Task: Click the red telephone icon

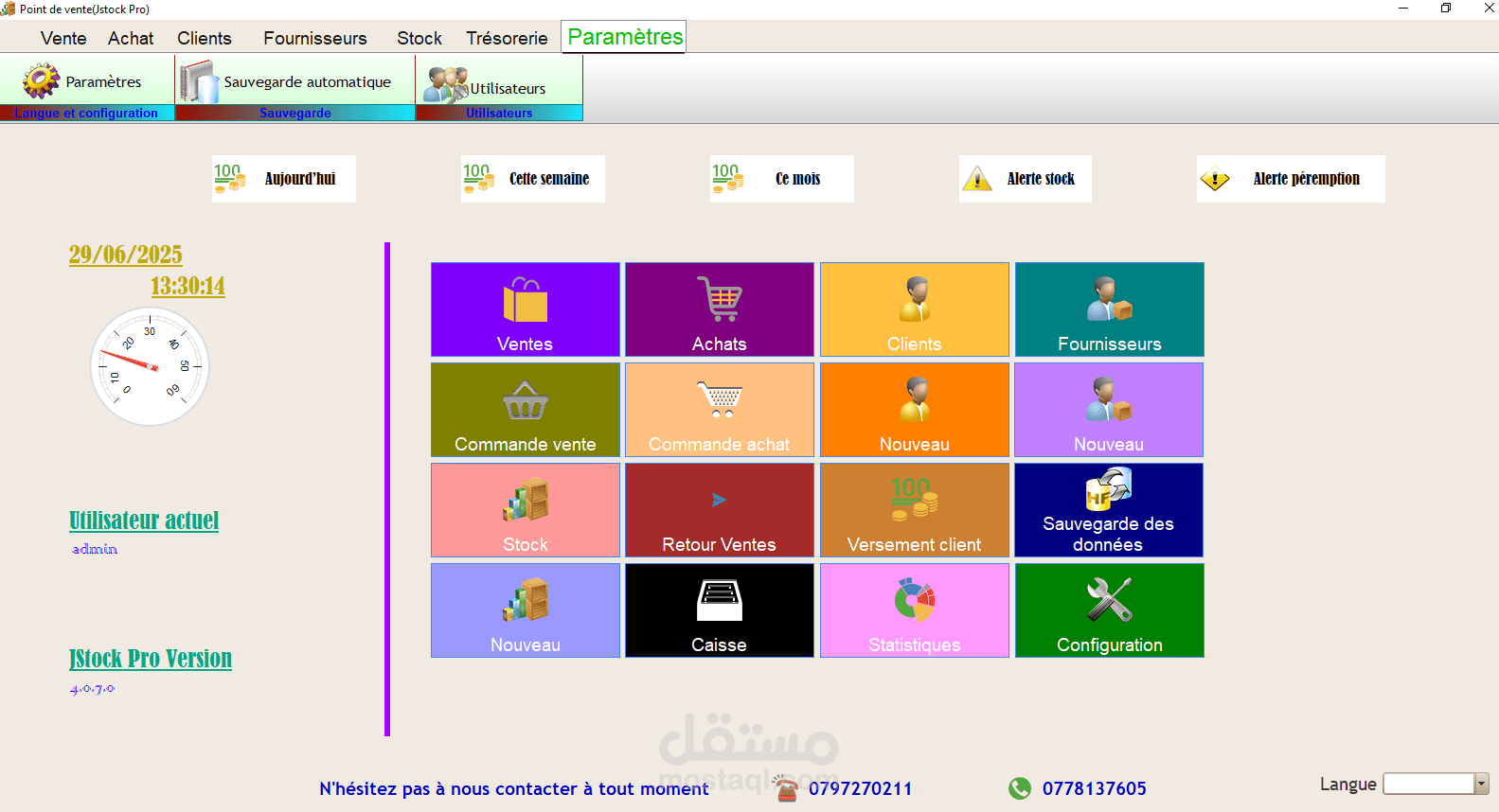Action: tap(786, 787)
